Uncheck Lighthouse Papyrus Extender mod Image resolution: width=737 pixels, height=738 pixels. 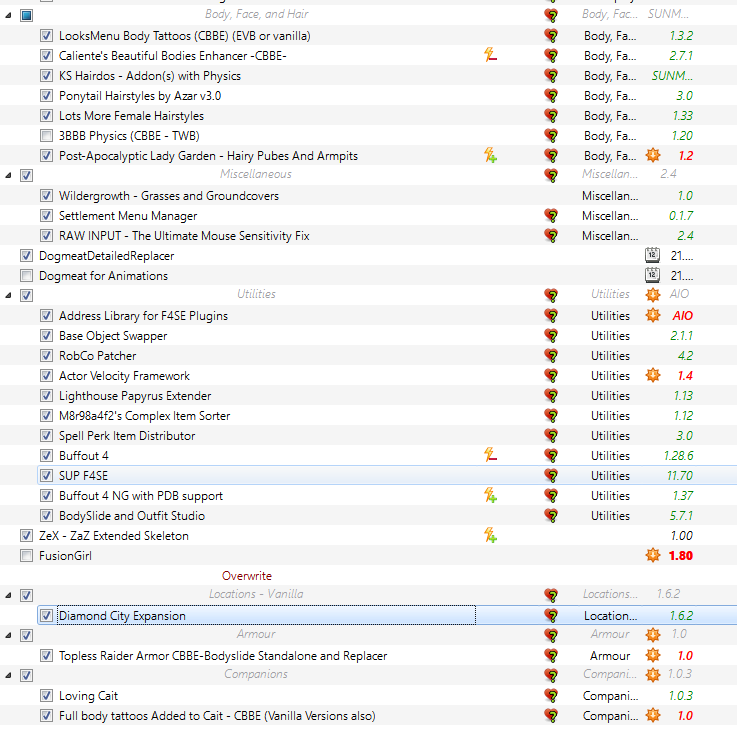pyautogui.click(x=46, y=395)
